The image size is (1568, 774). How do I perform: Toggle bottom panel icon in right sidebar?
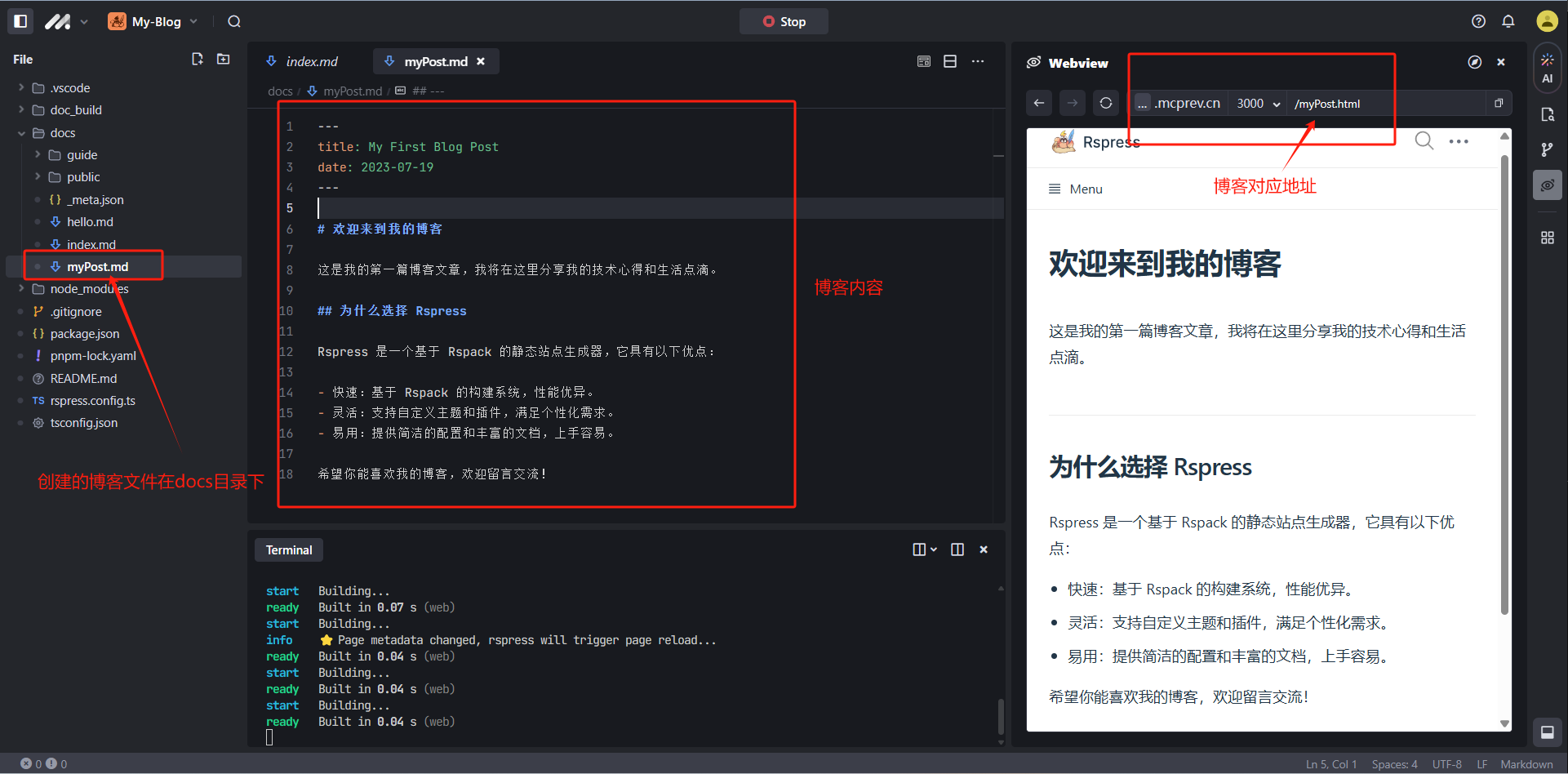click(1547, 732)
